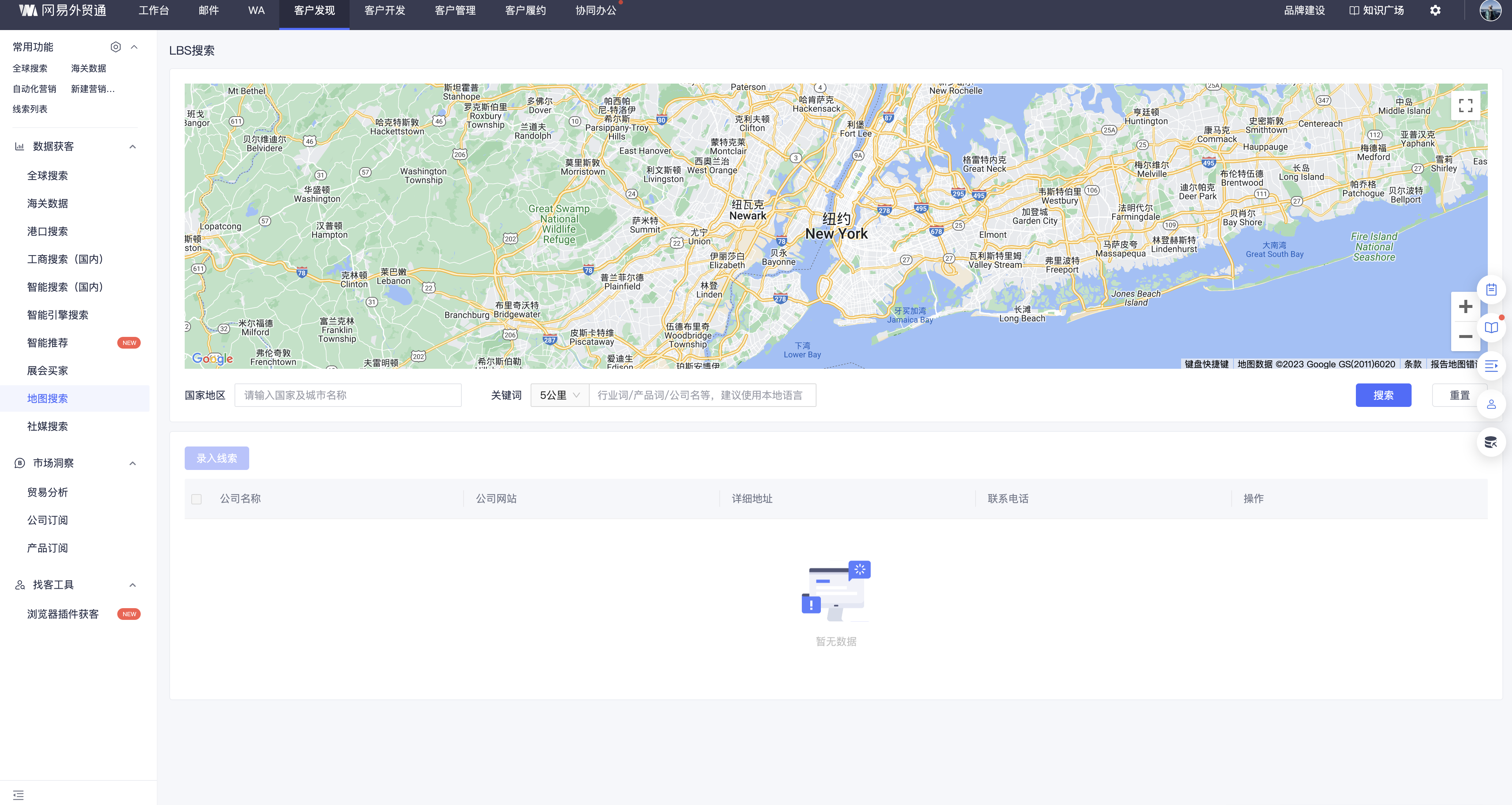Open the settings gear in top bar
The height and width of the screenshot is (805, 1512).
(1435, 11)
